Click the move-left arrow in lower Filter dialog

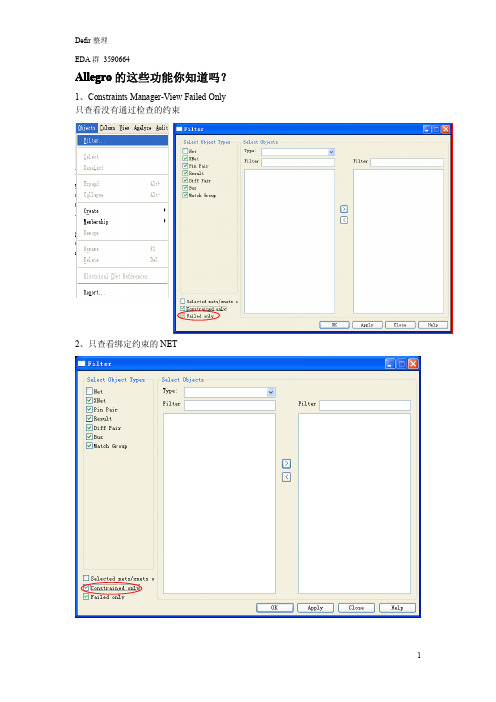[x=286, y=477]
